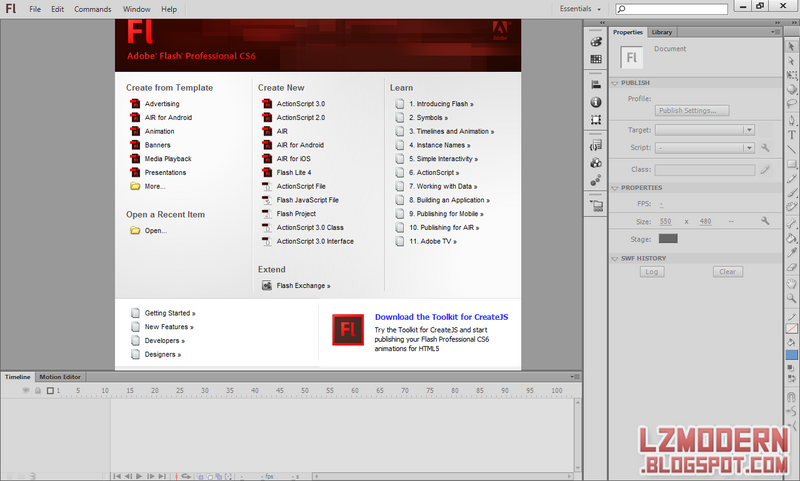
Task: Toggle Edit Multiple Frames button
Action: click(x=219, y=477)
